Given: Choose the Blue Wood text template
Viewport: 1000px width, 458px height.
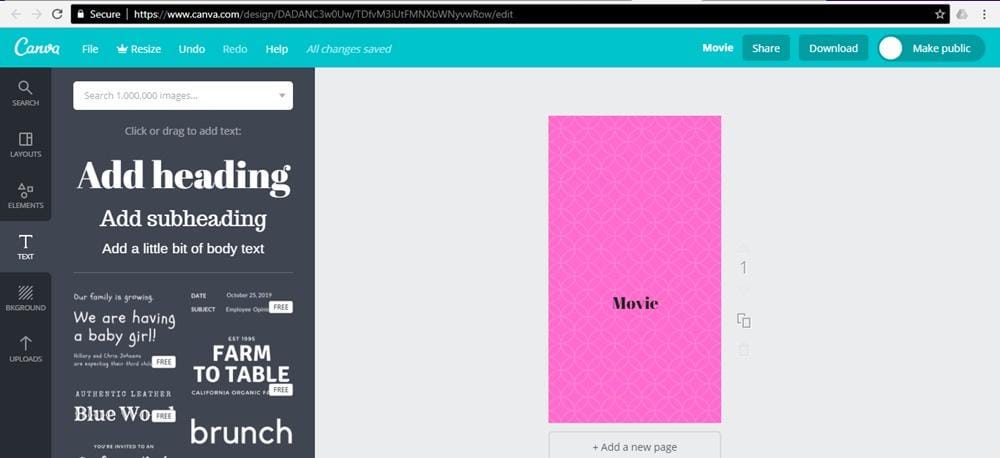Looking at the screenshot, I should tap(124, 406).
